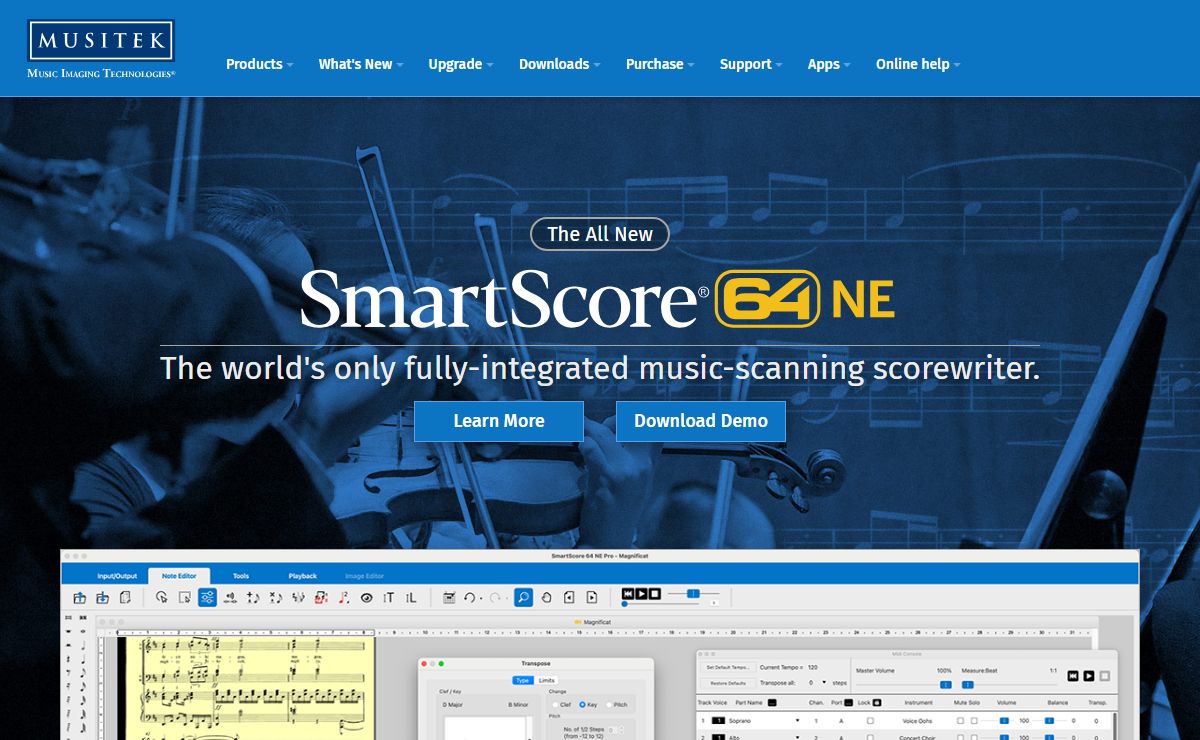Screen dimensions: 1200x740
Task: Toggle the Lock checkbox for Alto track
Action: (x=870, y=737)
